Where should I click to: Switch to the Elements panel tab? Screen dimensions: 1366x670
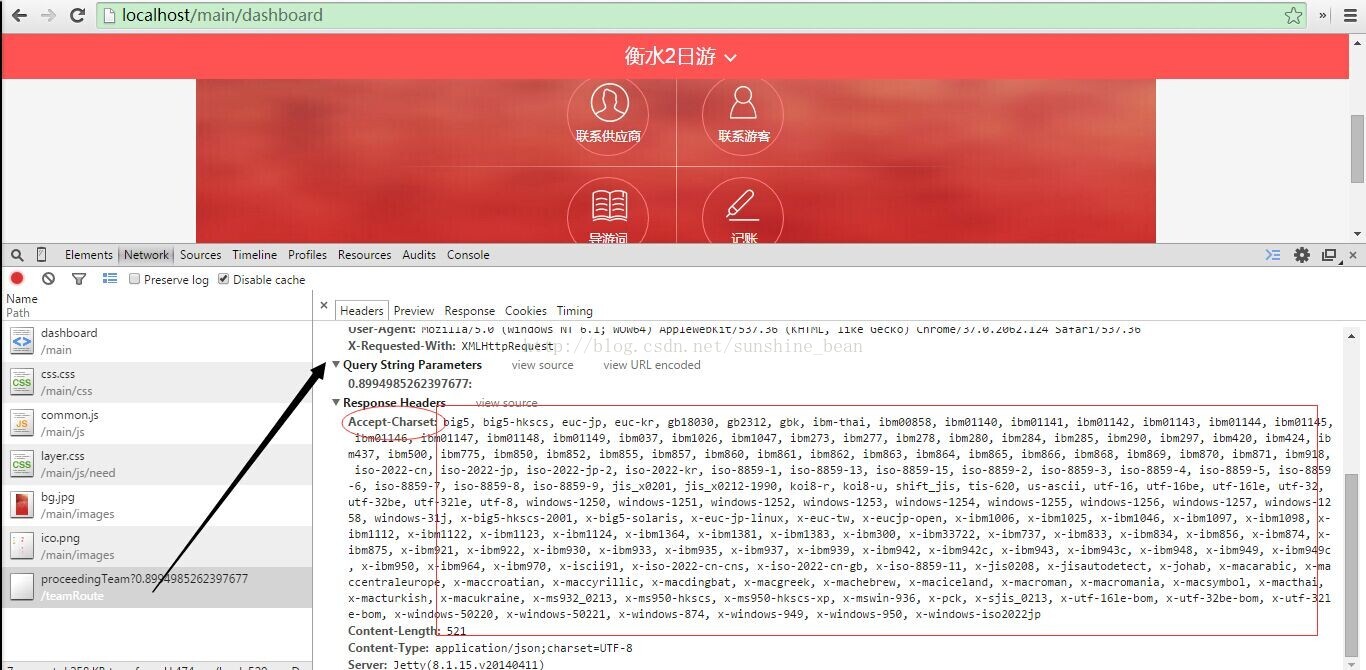pyautogui.click(x=89, y=255)
